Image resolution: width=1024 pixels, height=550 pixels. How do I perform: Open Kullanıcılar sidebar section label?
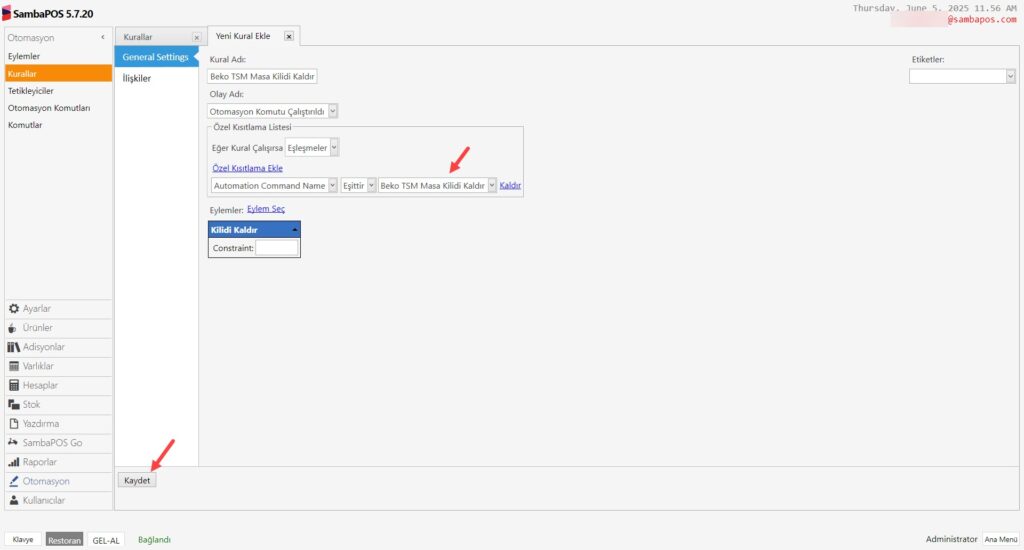(x=44, y=500)
